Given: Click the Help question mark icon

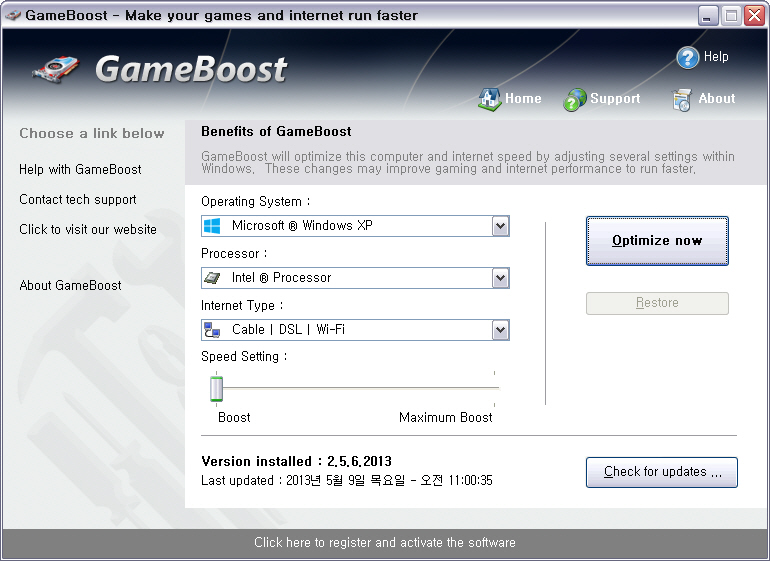Looking at the screenshot, I should pos(688,57).
